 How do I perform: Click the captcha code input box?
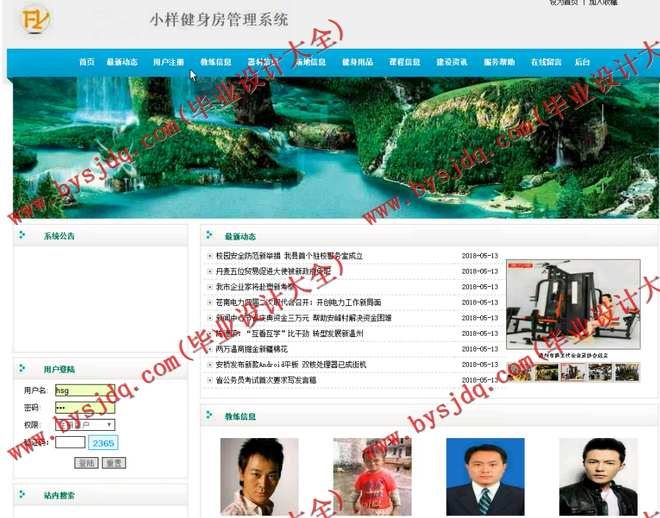(x=70, y=442)
